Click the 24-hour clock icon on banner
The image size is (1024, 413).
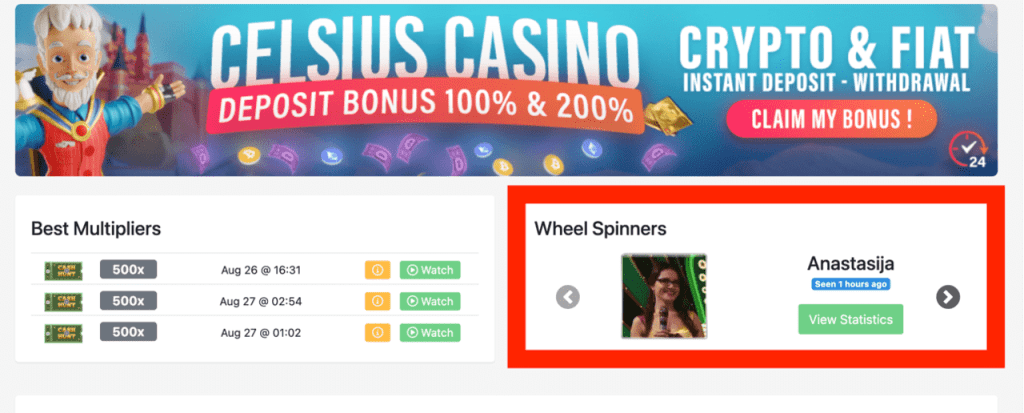[968, 150]
